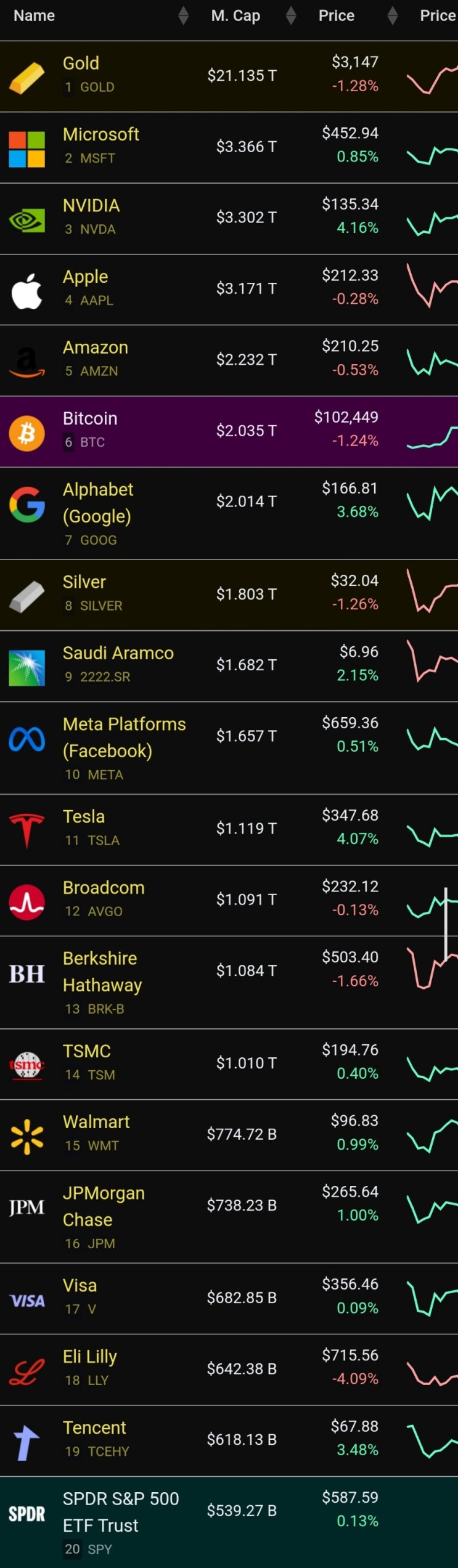Open the JPMorgan Chase link
Viewport: 458px width, 1568px height.
(x=104, y=1206)
